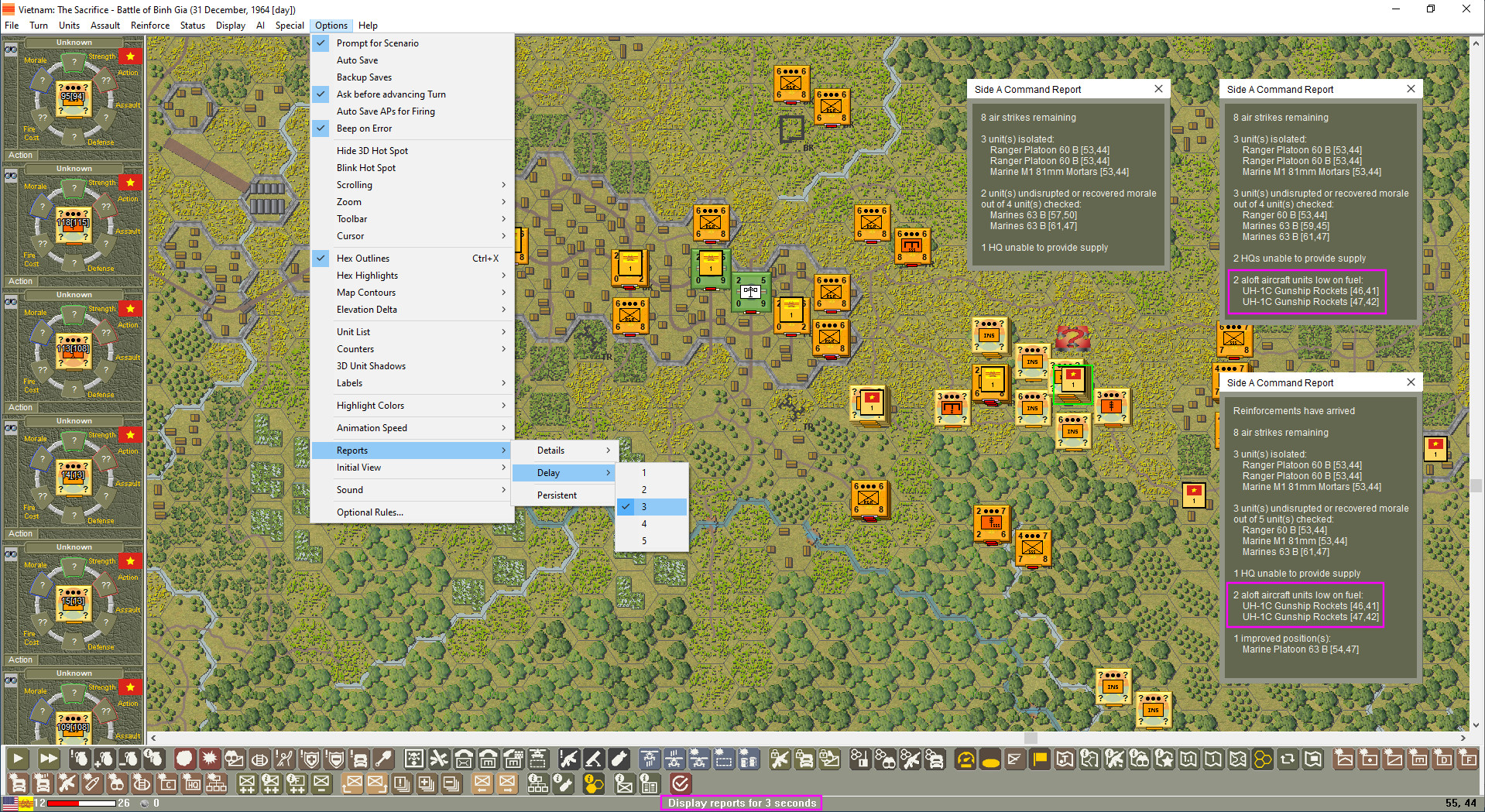Select Hide 3D Hot Spot option

pyautogui.click(x=413, y=151)
